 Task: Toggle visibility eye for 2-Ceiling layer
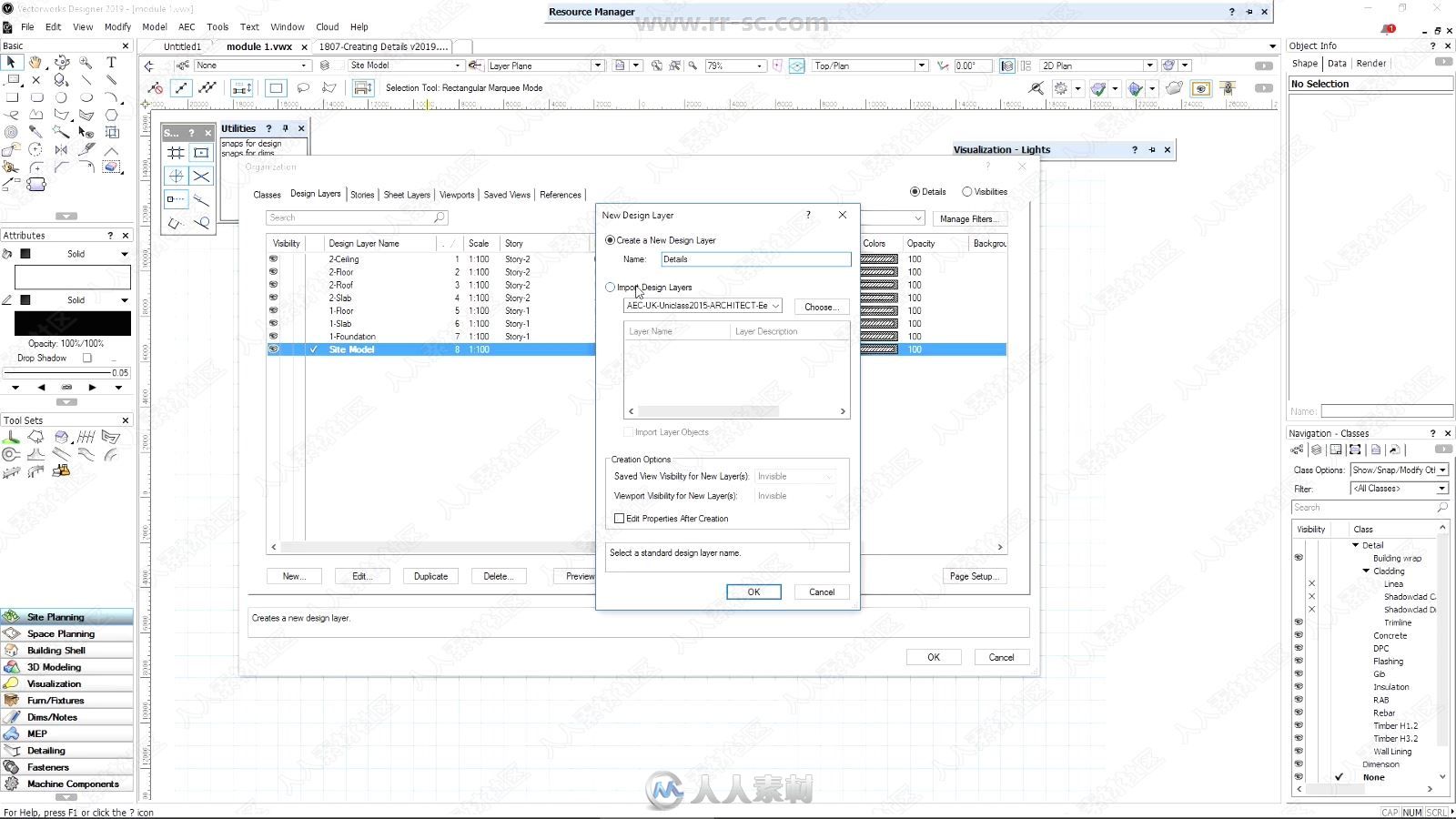pyautogui.click(x=273, y=259)
